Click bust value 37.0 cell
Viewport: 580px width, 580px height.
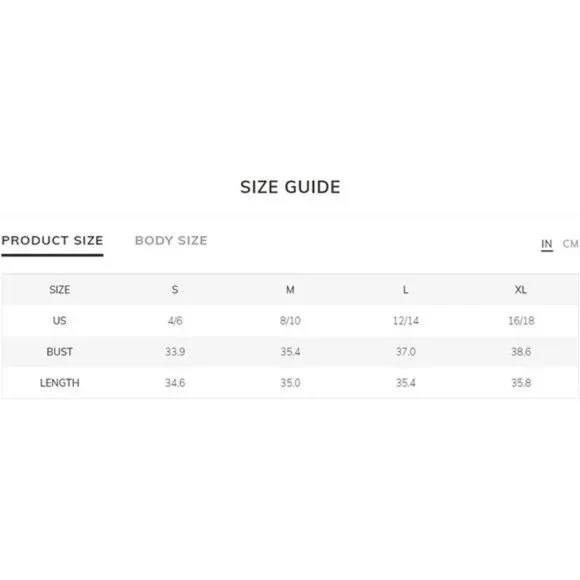(x=406, y=352)
